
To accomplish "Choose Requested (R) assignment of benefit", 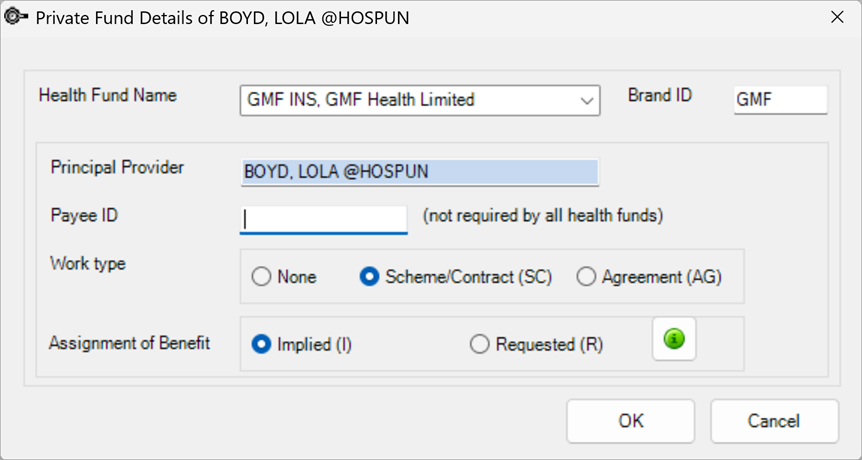I will 537,344.
